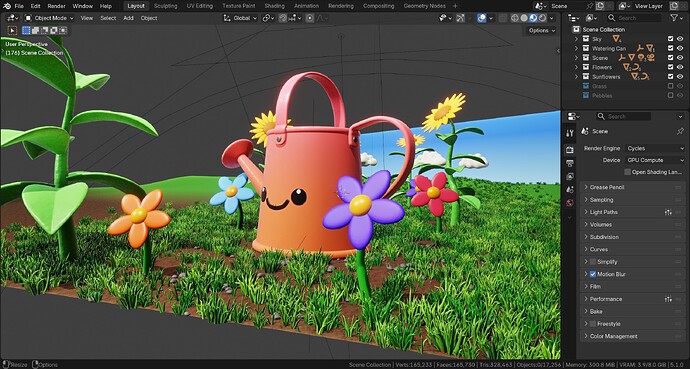
Task: Switch to the Sculpting workspace tab
Action: [x=165, y=6]
